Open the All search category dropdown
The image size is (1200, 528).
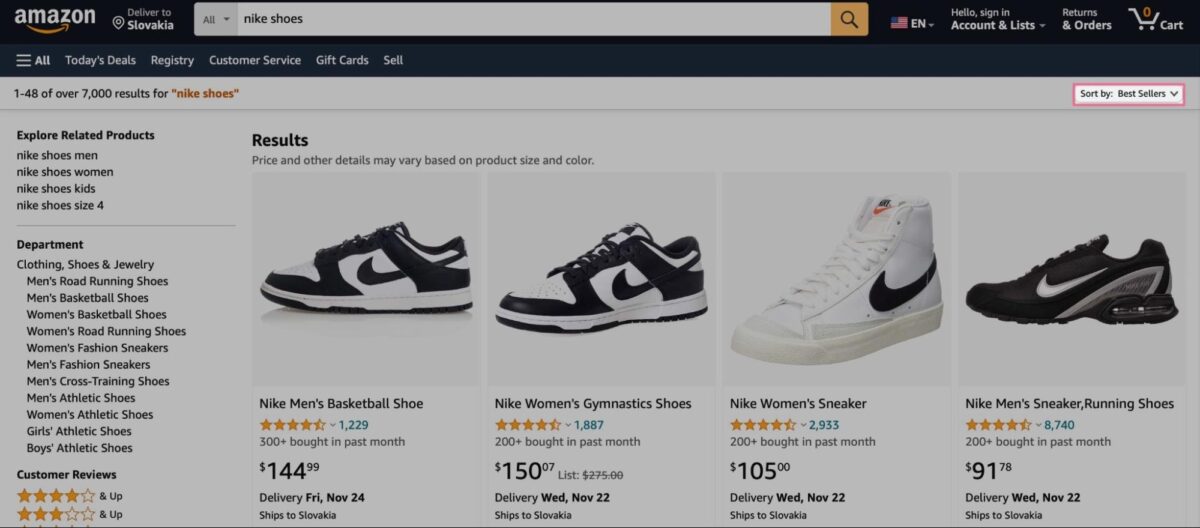tap(215, 19)
